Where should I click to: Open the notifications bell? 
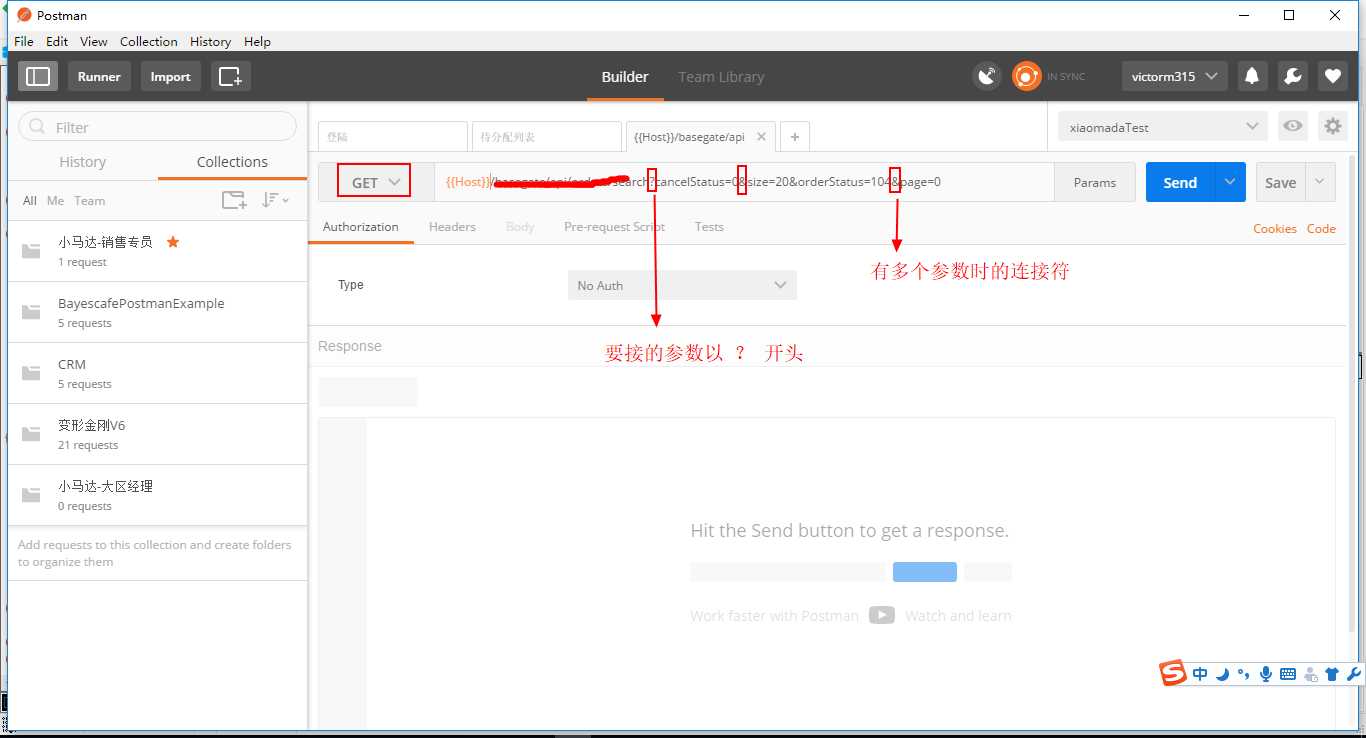click(1251, 76)
